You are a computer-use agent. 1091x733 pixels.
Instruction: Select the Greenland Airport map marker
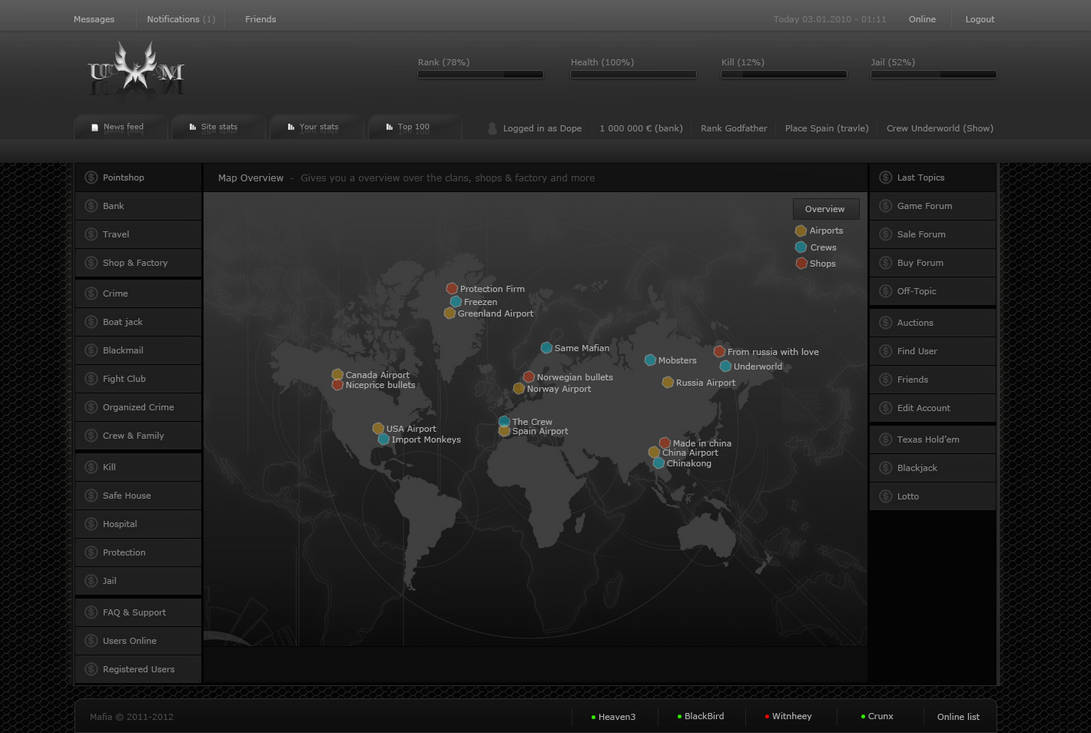[x=450, y=314]
